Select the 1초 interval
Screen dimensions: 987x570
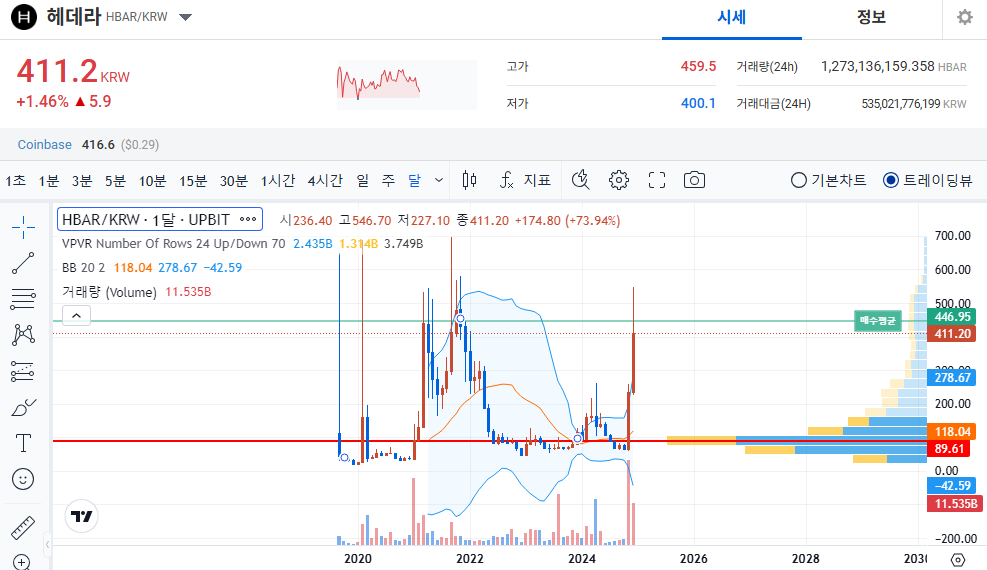16,181
